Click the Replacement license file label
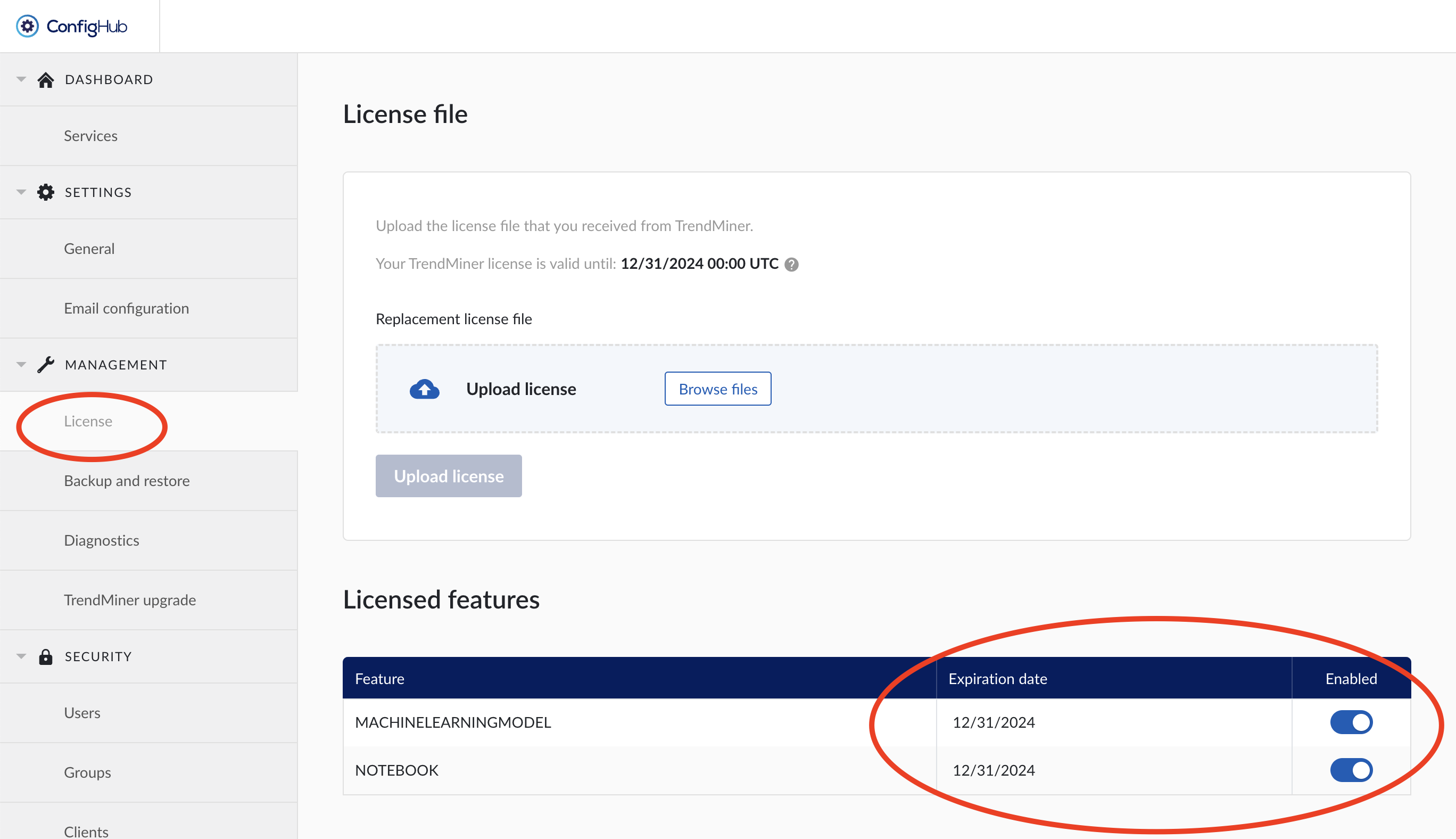 point(454,319)
